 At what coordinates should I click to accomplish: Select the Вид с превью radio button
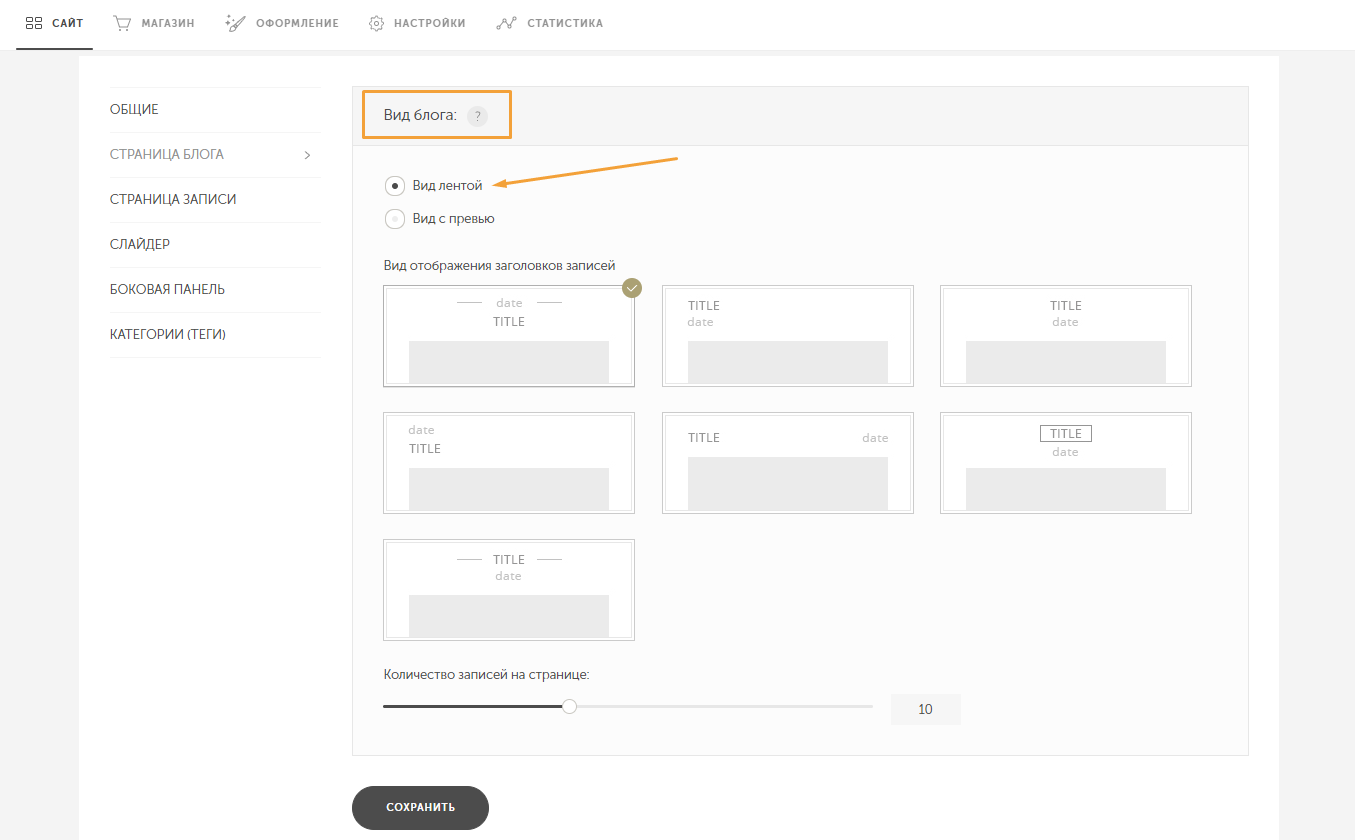coord(395,218)
